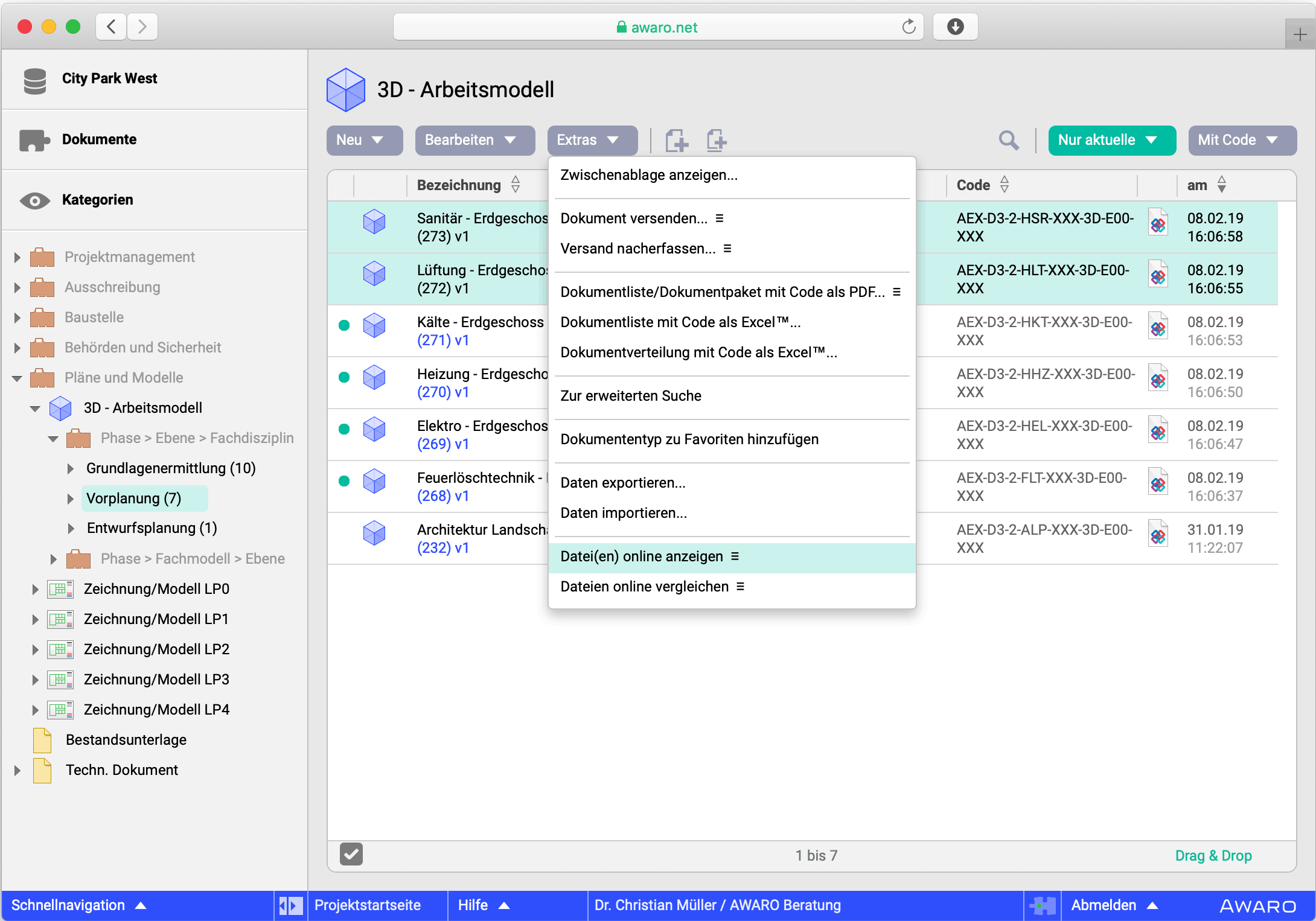The image size is (1316, 921).
Task: Toggle the Extras dropdown button
Action: (x=592, y=141)
